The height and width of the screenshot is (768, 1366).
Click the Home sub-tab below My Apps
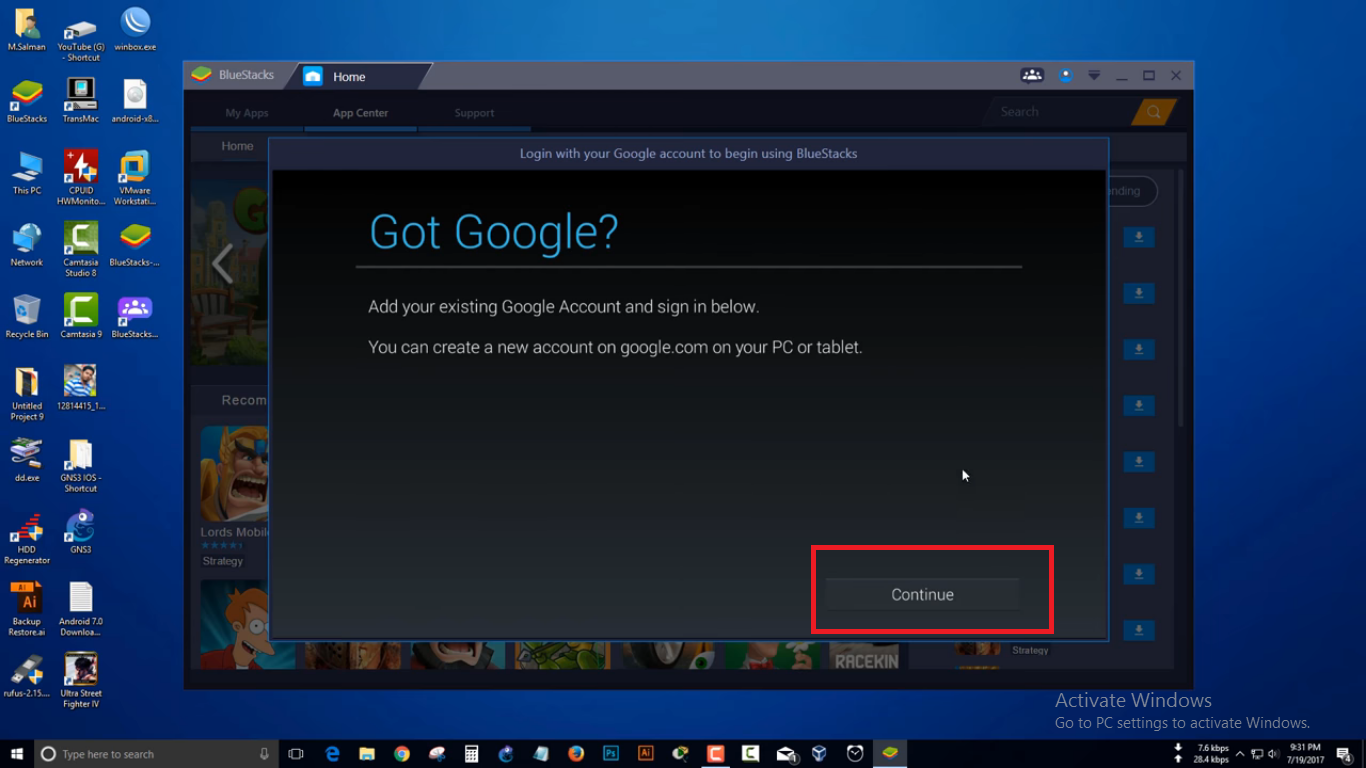237,146
